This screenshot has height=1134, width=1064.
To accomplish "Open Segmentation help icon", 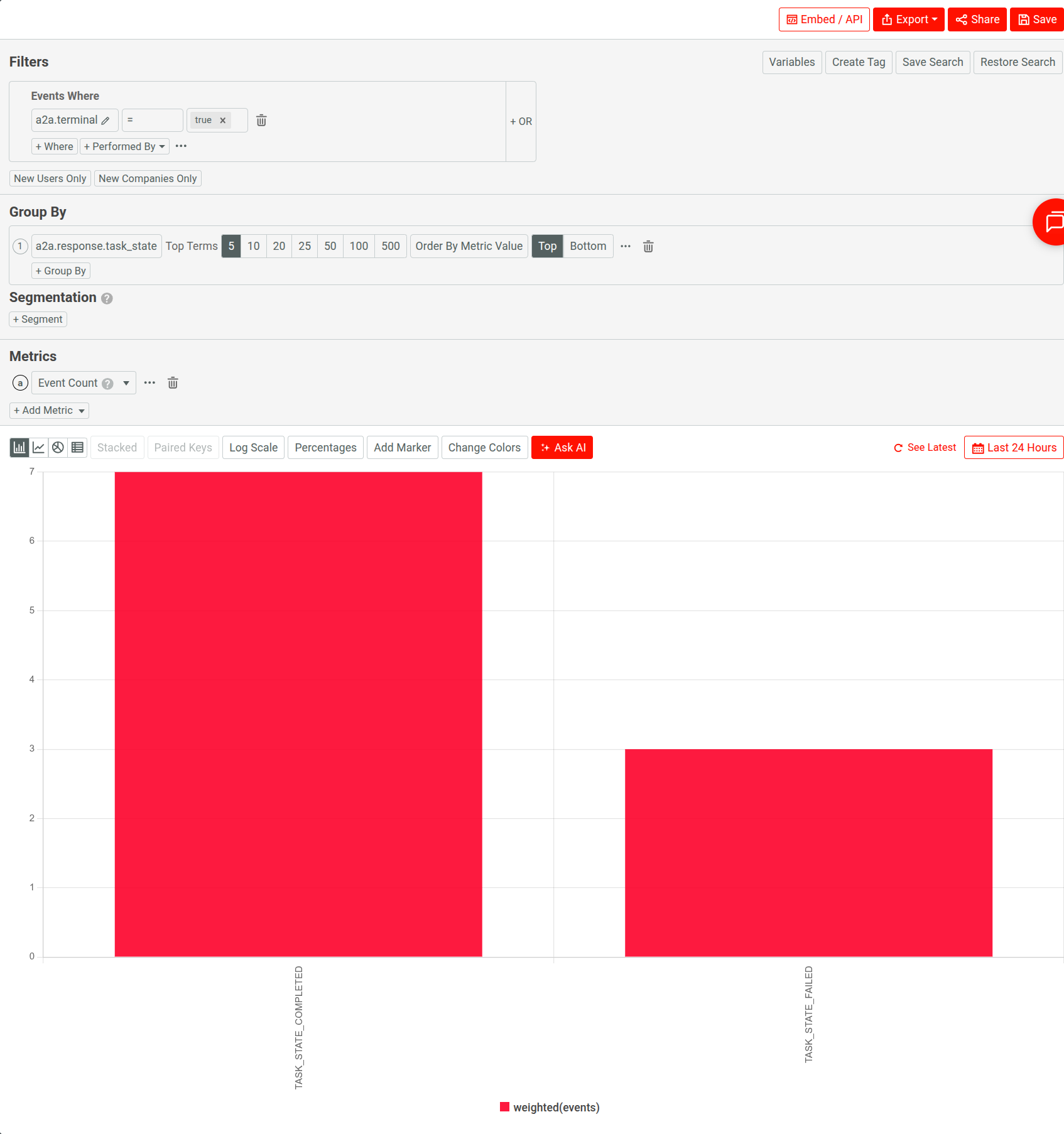I will tap(107, 298).
